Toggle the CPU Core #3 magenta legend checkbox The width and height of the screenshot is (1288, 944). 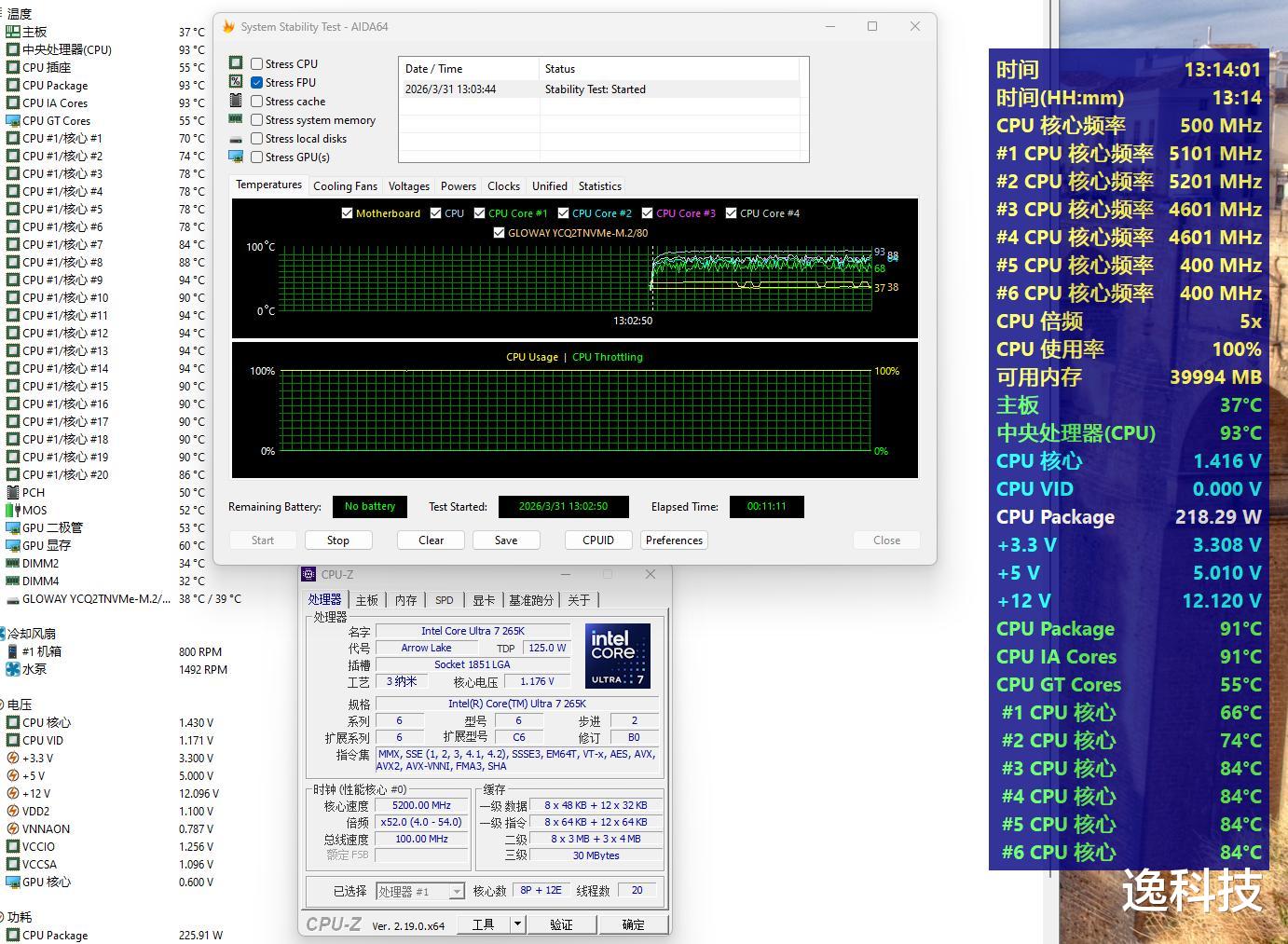click(x=647, y=213)
